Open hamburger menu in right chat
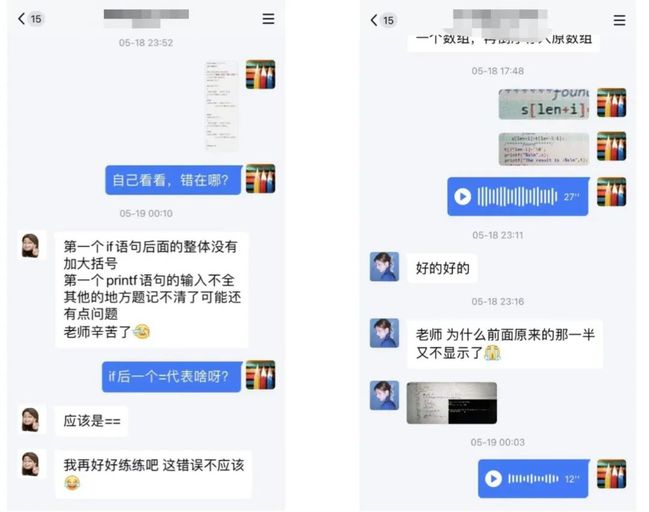 619,20
